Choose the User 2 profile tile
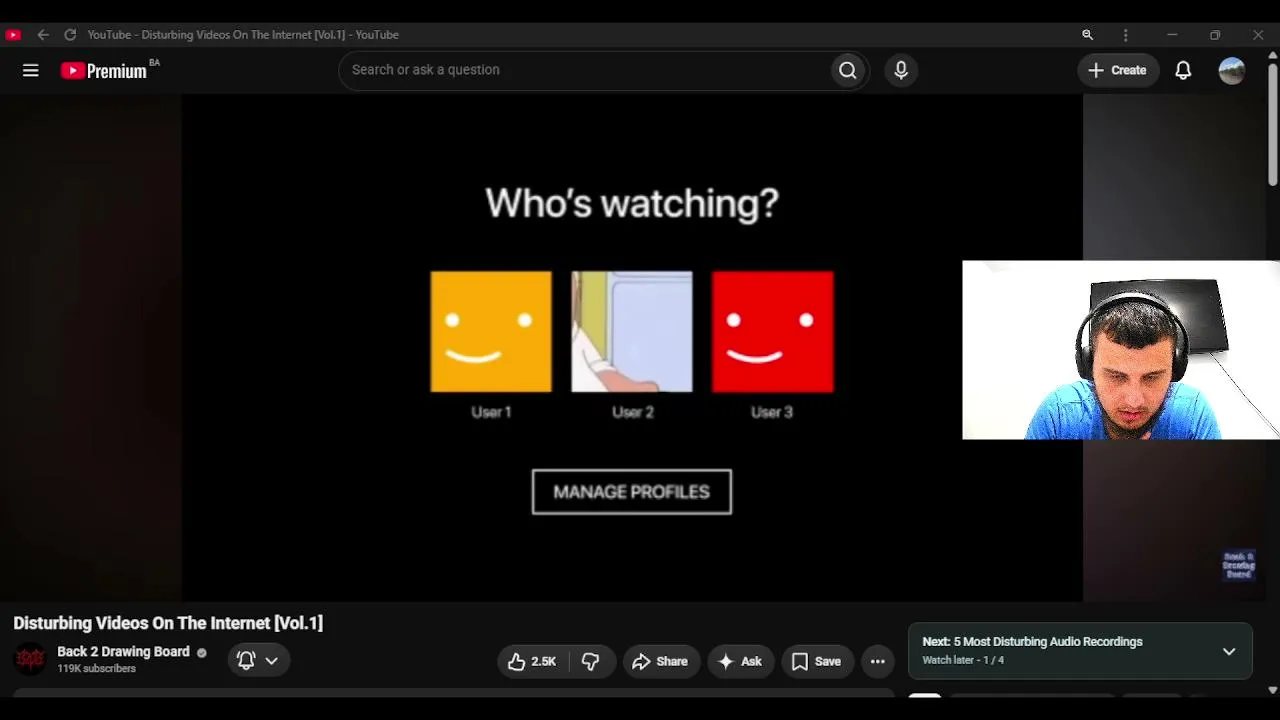 coord(632,332)
